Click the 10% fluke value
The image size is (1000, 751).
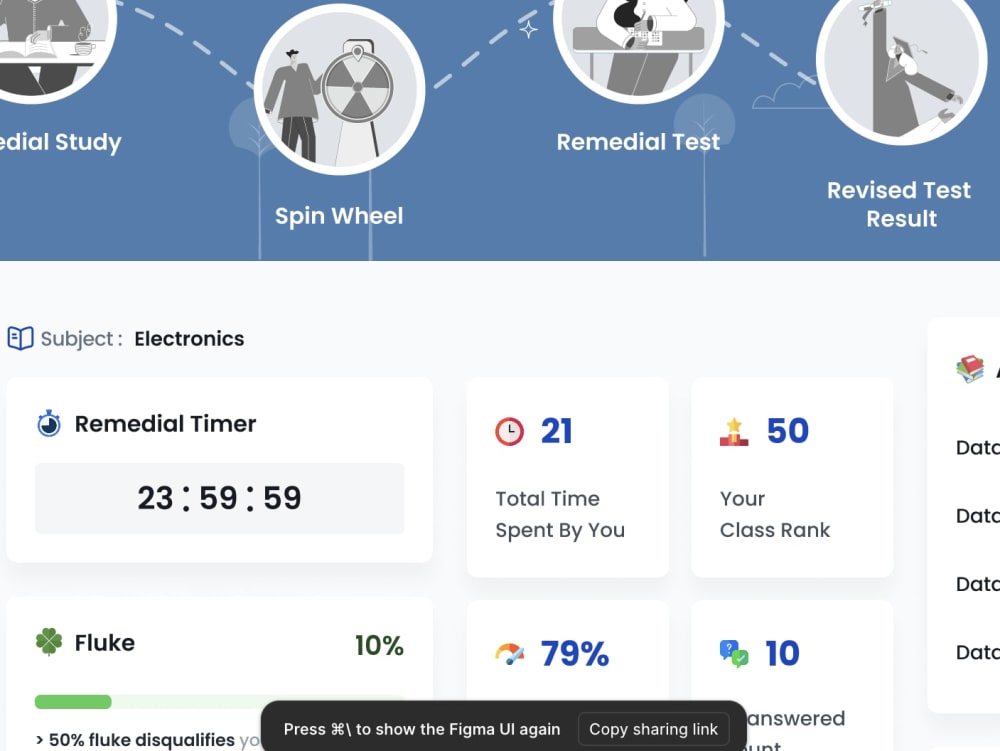(379, 646)
